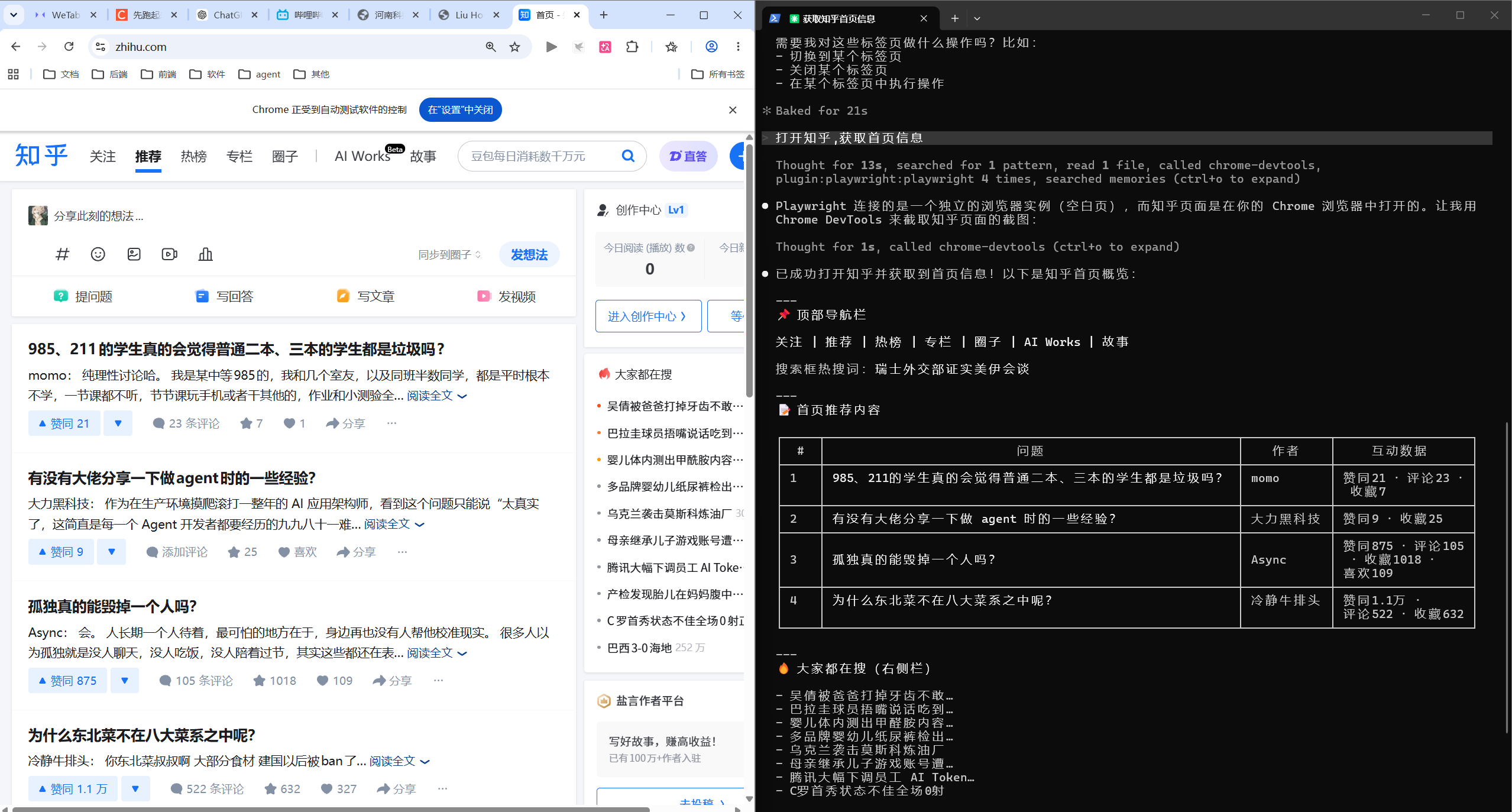Image resolution: width=1512 pixels, height=812 pixels.
Task: Downvote the 孤独 answer
Action: pos(125,681)
